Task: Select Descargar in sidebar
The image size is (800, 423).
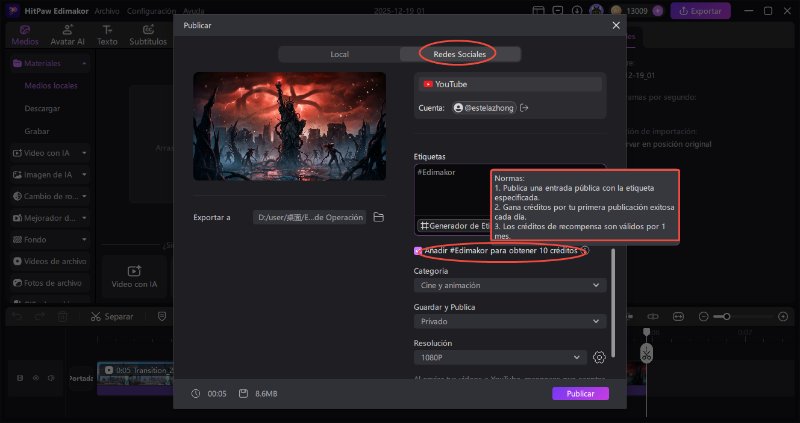Action: pos(42,109)
